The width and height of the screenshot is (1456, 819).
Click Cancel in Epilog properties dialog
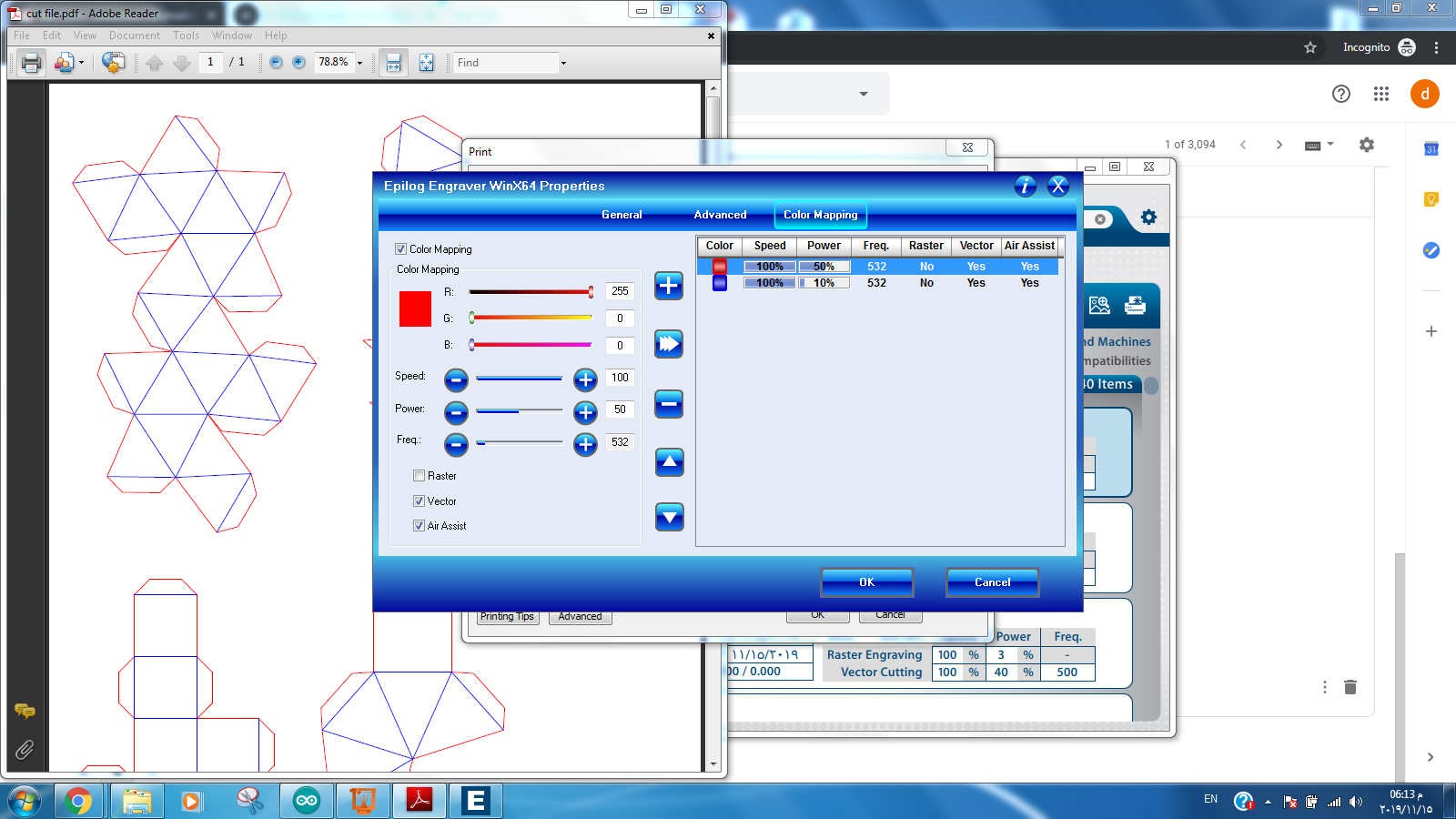[992, 582]
